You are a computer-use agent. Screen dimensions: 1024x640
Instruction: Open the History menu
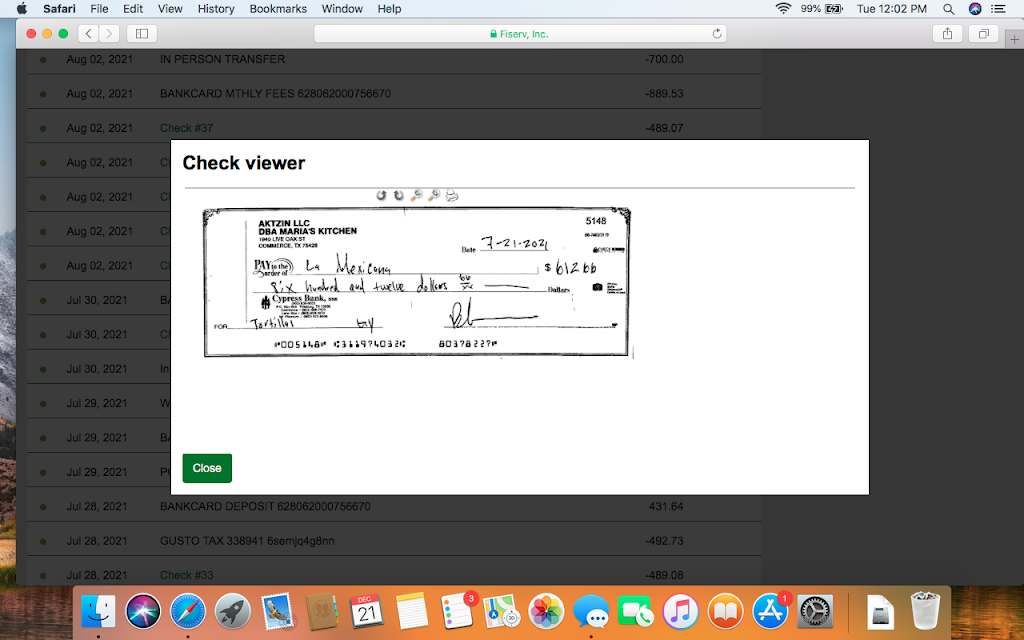tap(215, 9)
